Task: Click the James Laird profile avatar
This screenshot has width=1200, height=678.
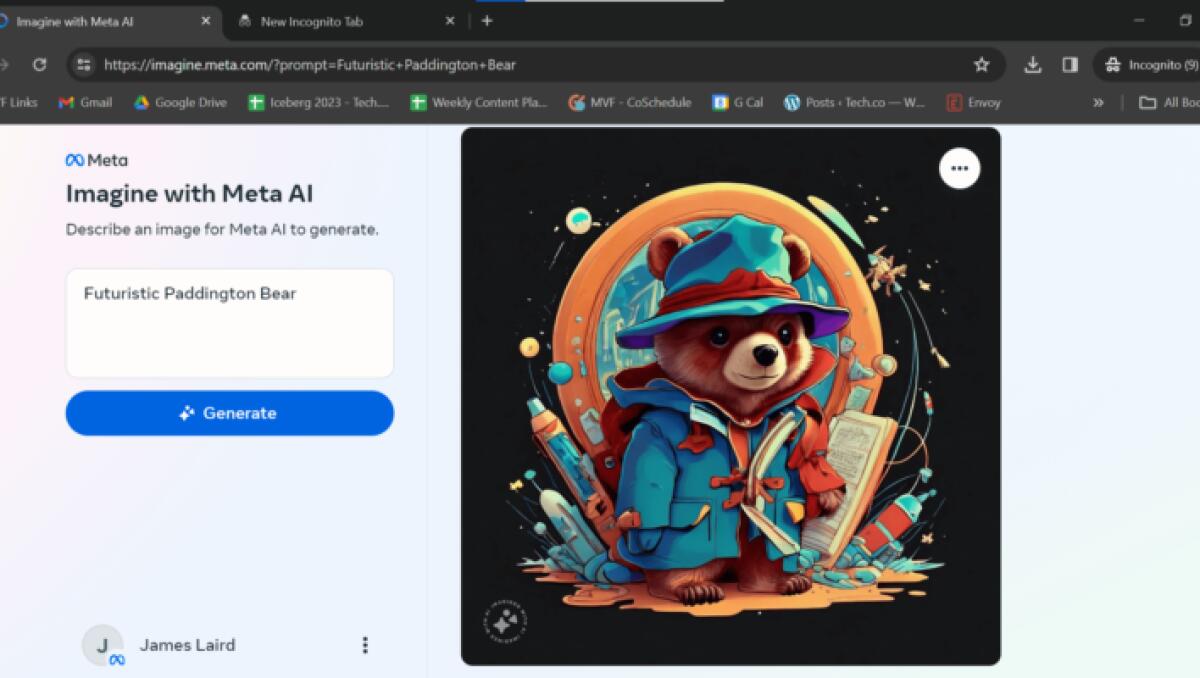Action: [102, 645]
